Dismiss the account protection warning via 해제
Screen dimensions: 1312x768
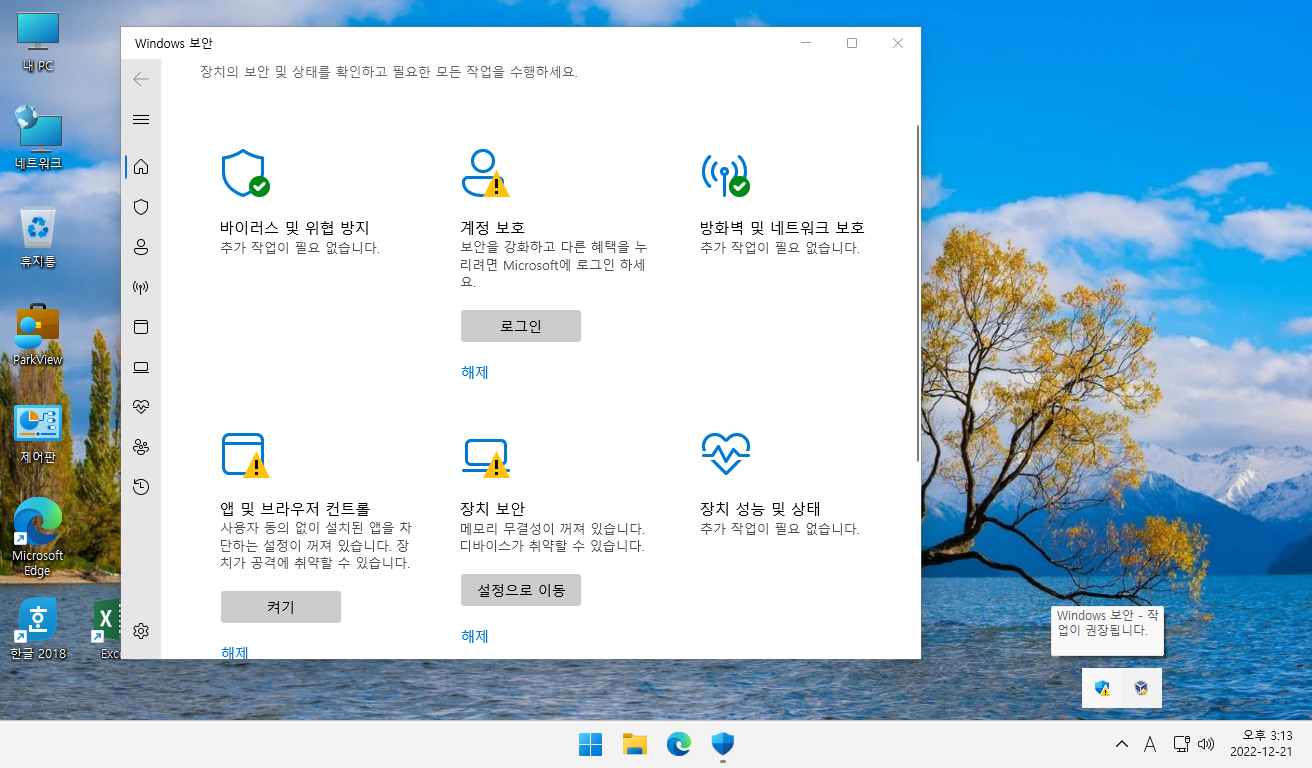[x=475, y=372]
